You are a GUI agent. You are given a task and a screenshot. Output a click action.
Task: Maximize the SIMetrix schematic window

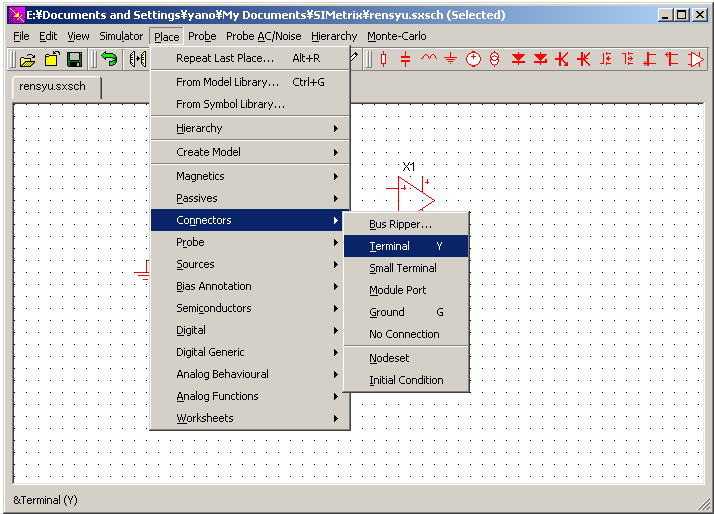tap(682, 15)
